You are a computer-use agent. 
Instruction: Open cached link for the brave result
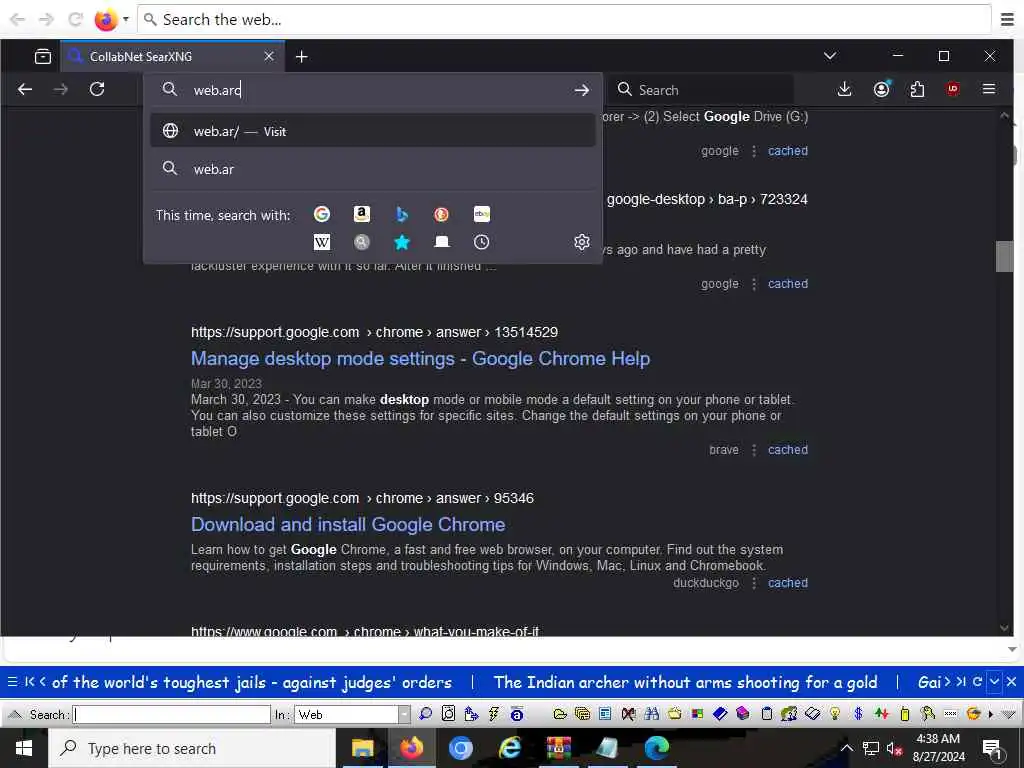pyautogui.click(x=788, y=449)
